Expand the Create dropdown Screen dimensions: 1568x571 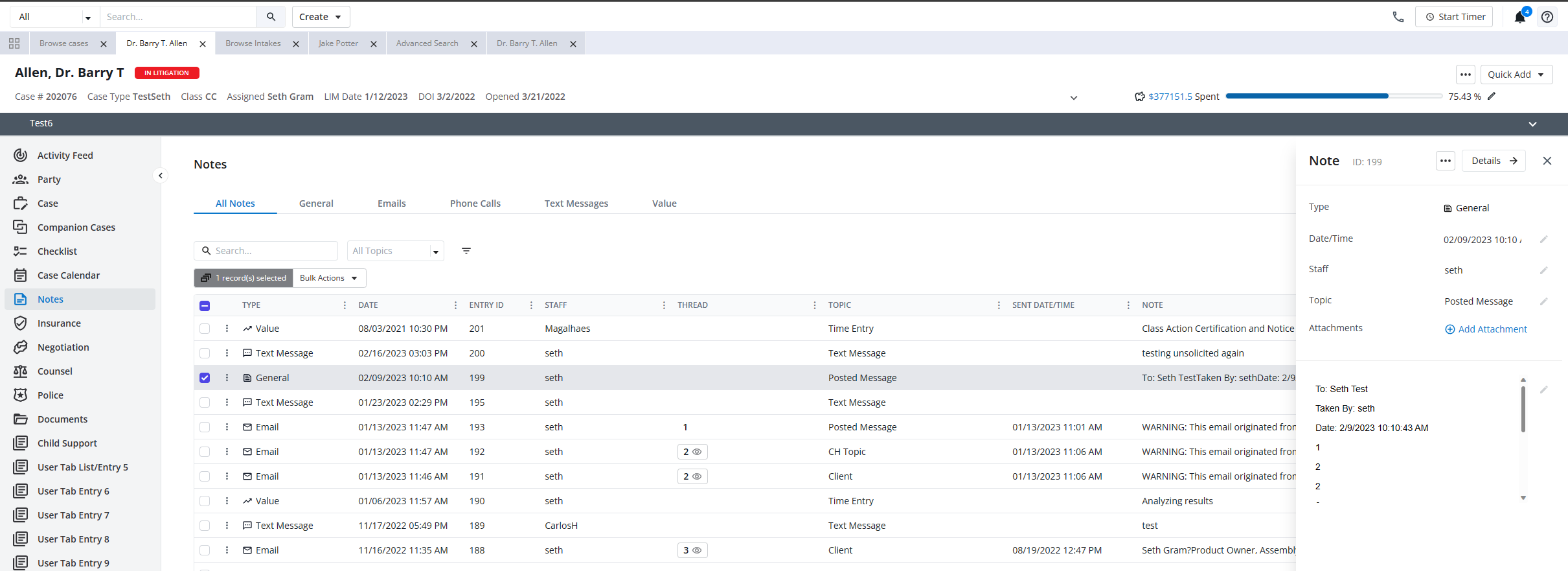(x=321, y=17)
